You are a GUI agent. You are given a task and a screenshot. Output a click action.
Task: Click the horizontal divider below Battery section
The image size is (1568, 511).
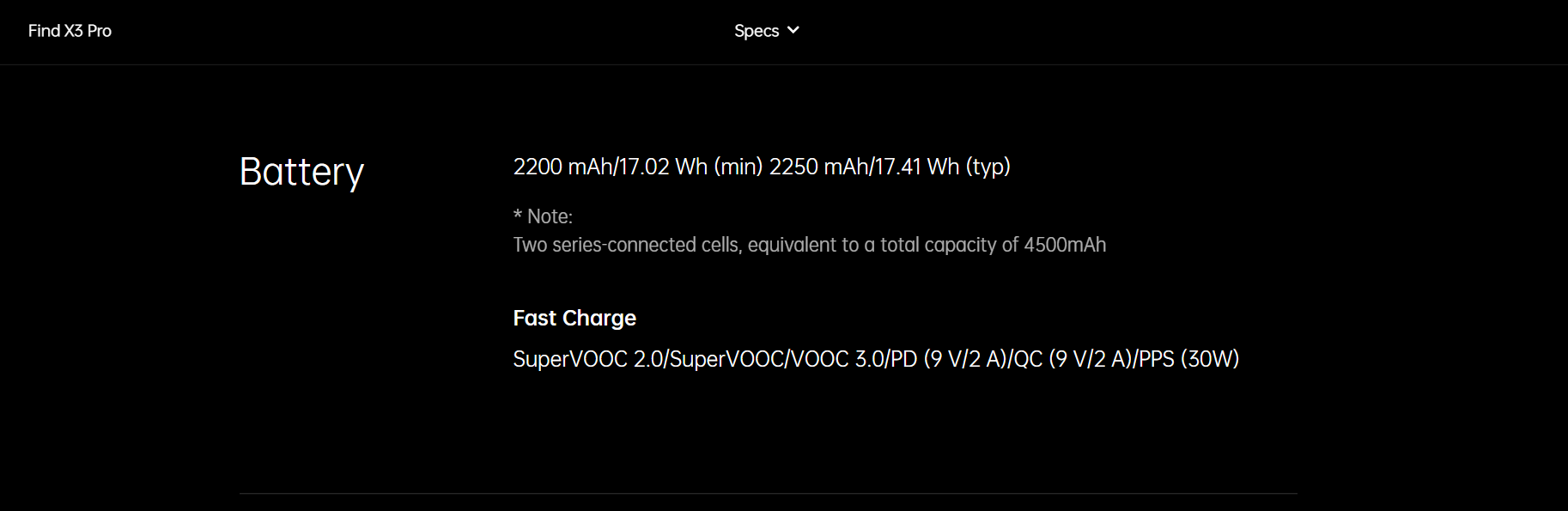[x=769, y=494]
